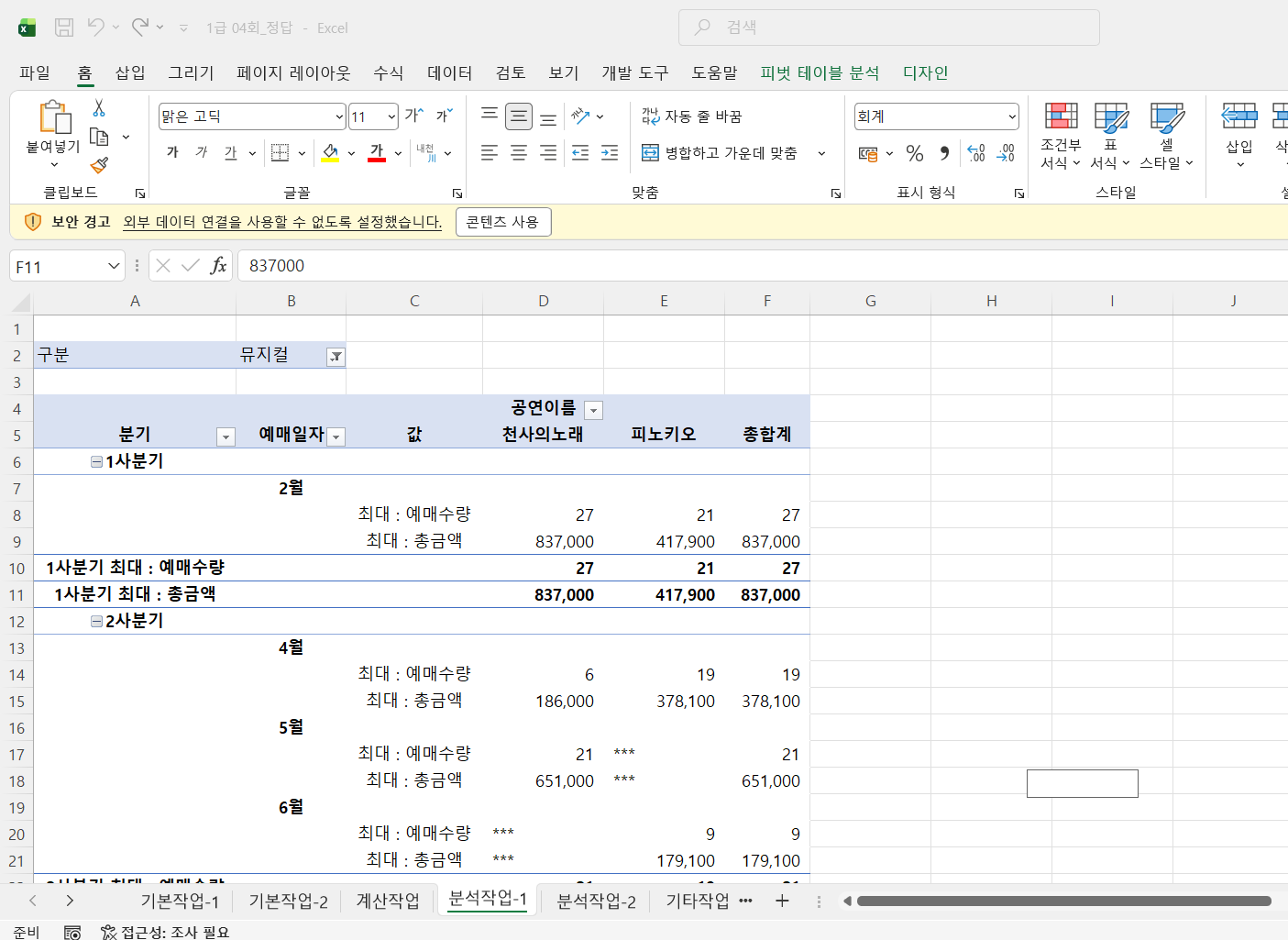This screenshot has width=1288, height=940.
Task: Click the 콘텐츠 사용 button
Action: (x=502, y=222)
